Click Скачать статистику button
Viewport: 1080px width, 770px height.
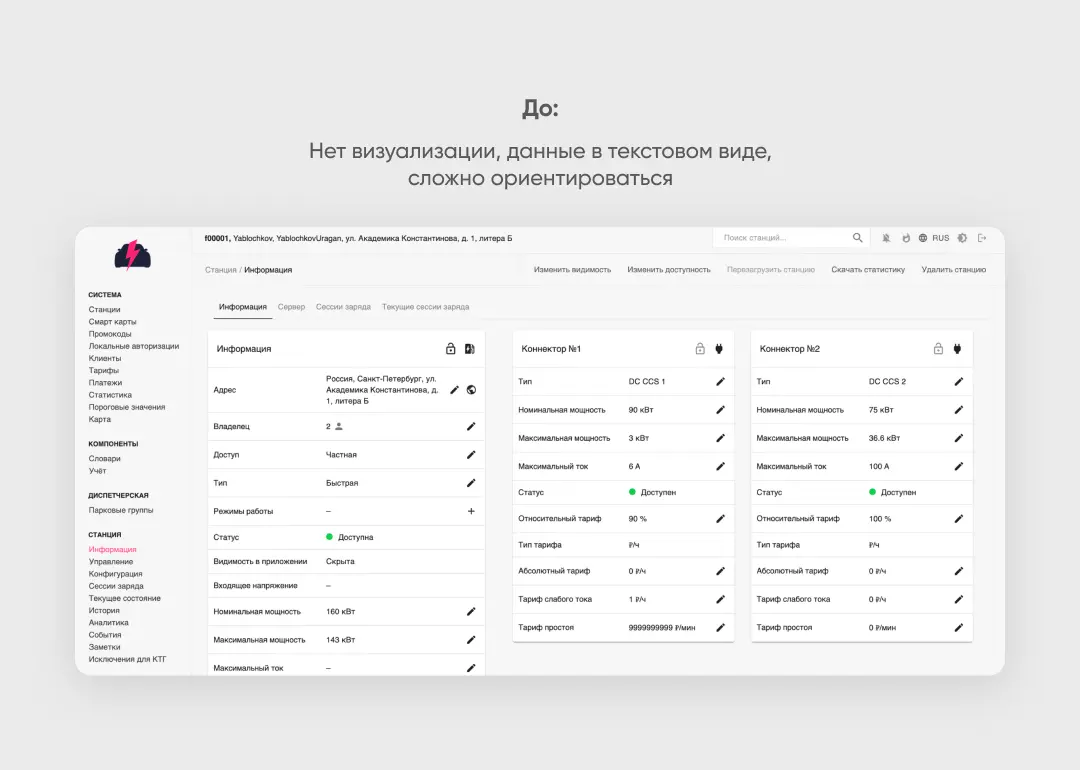[868, 270]
